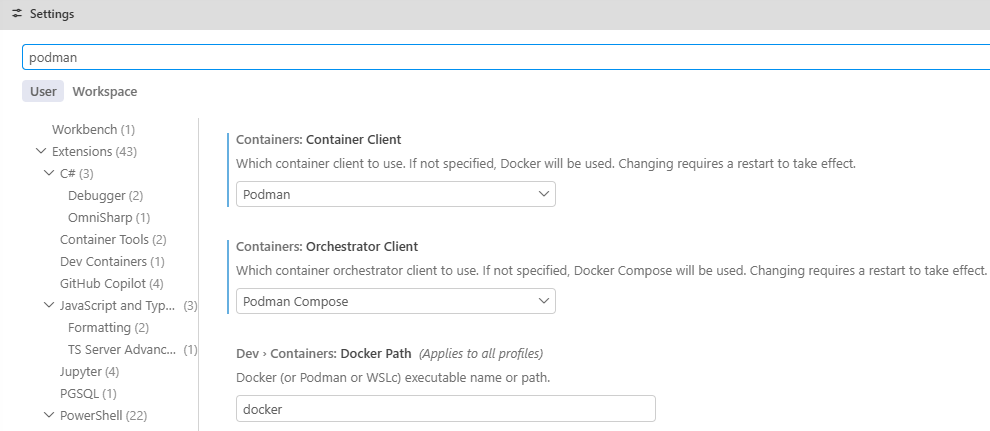Click the Settings tab icon
This screenshot has width=990, height=431.
click(x=17, y=13)
